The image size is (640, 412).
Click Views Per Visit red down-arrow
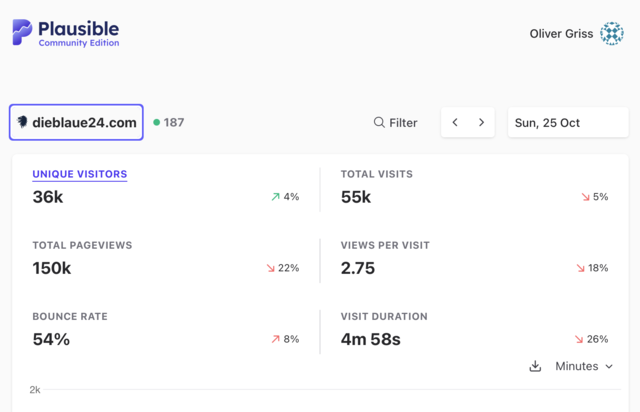(580, 268)
